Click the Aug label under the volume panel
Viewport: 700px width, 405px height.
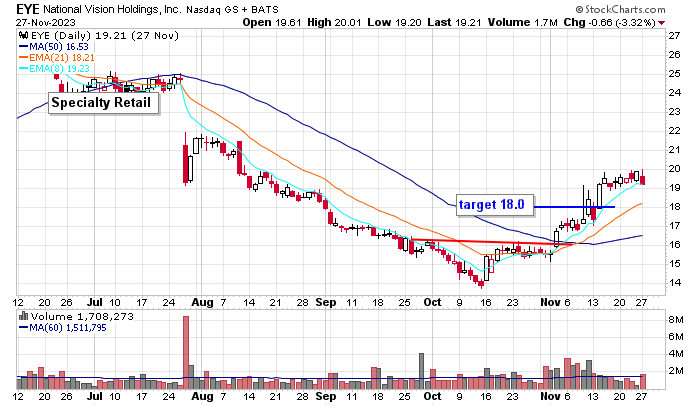point(202,396)
